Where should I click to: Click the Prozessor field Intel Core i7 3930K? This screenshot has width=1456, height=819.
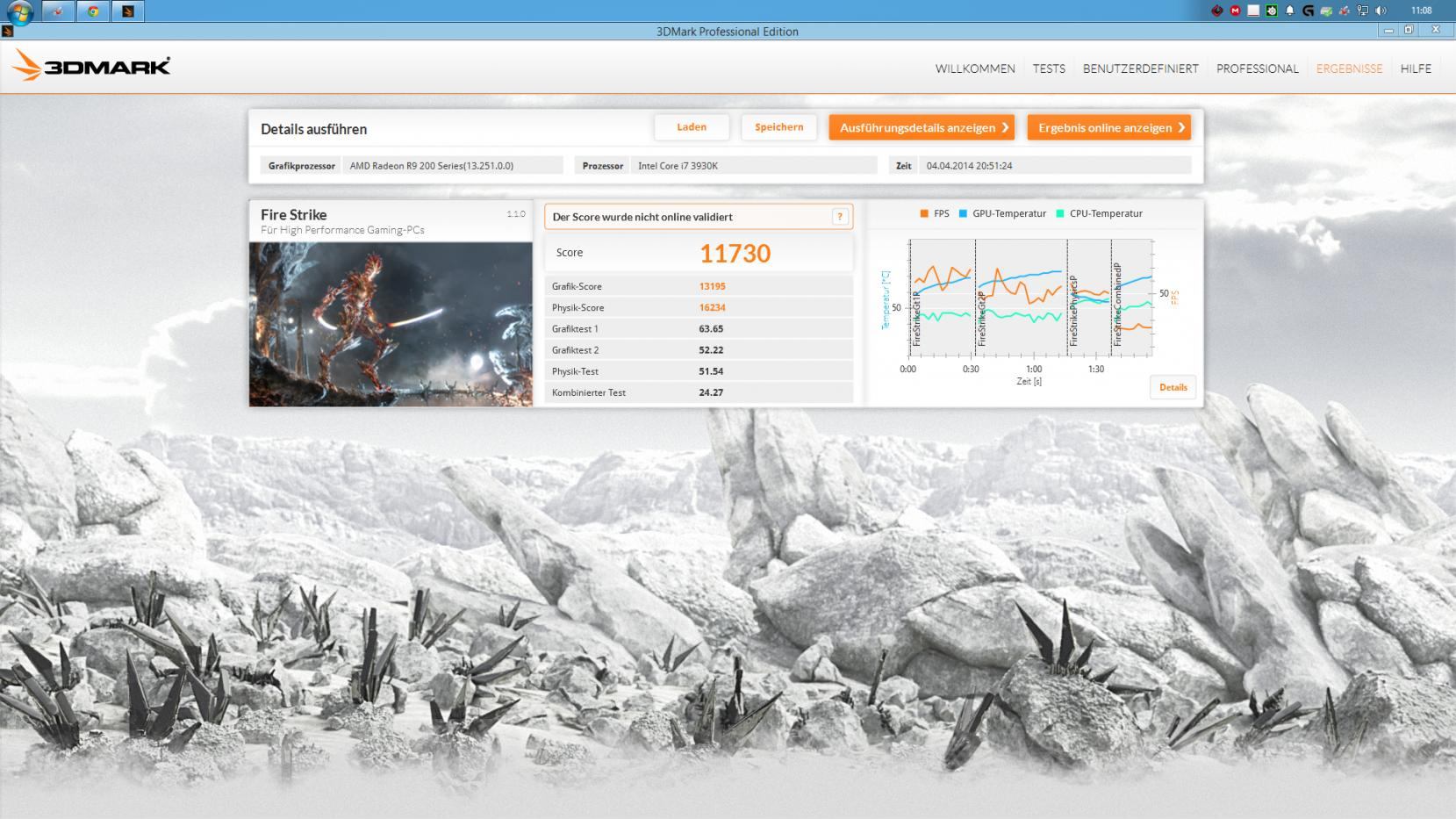[754, 165]
